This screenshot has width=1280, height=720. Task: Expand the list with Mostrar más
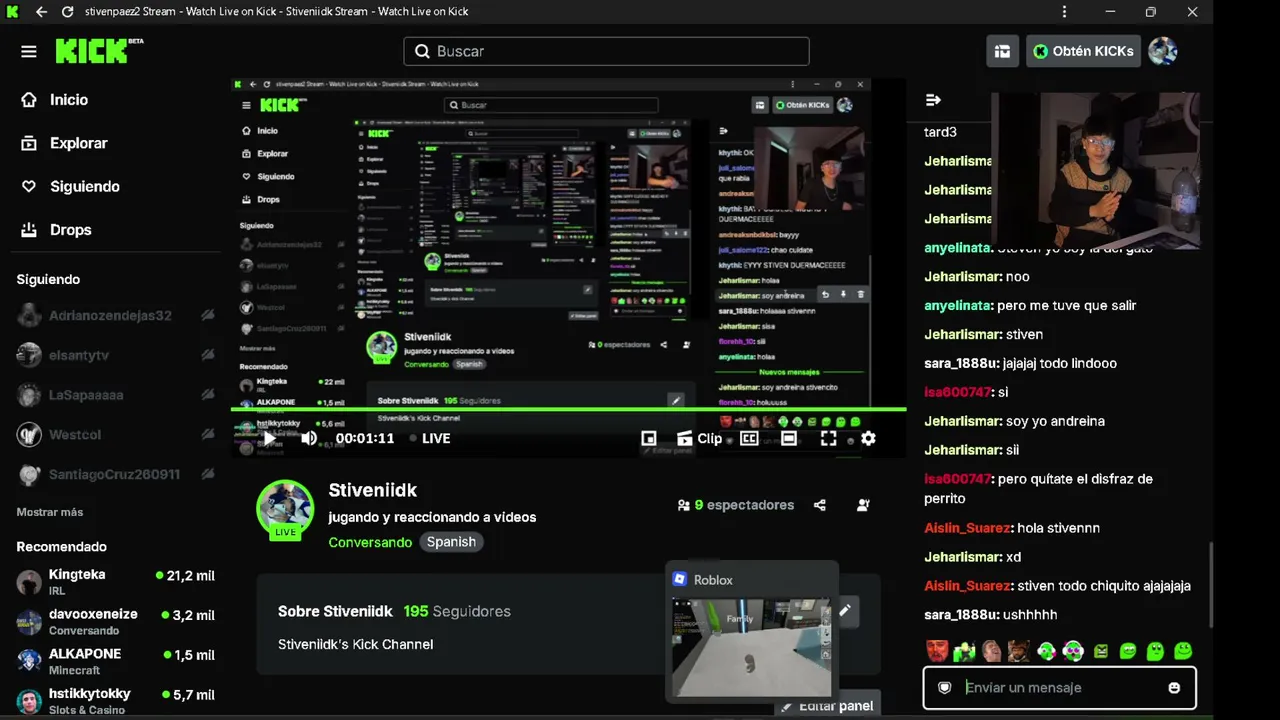tap(50, 512)
